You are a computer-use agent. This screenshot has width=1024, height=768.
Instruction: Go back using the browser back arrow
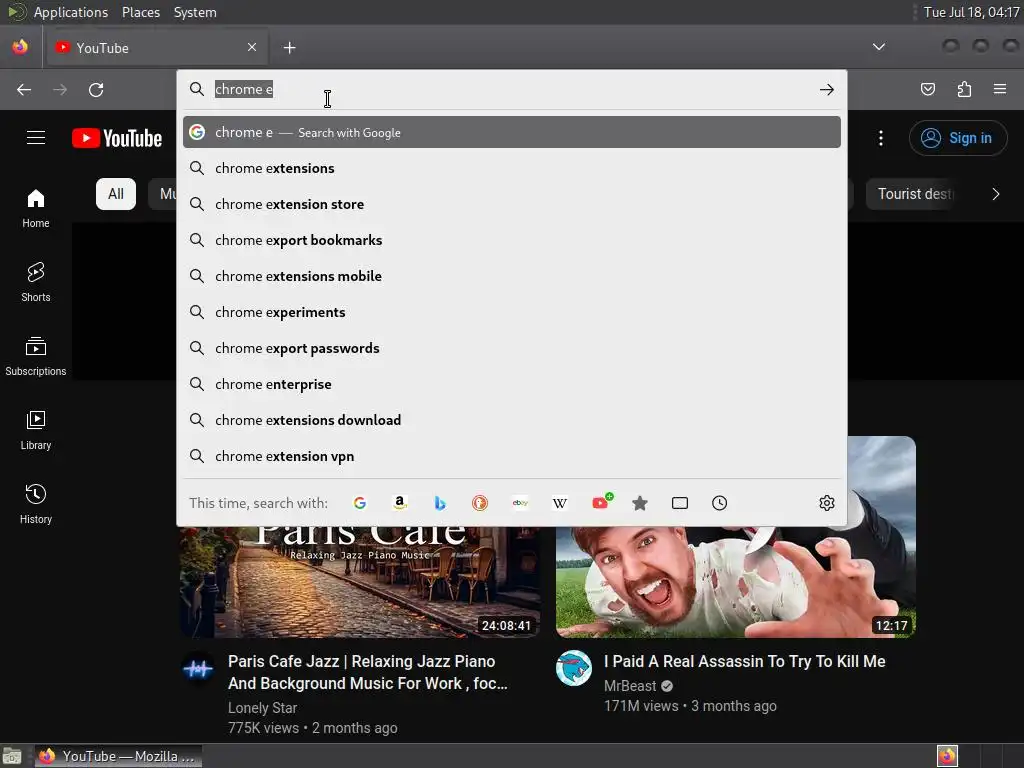[x=24, y=89]
